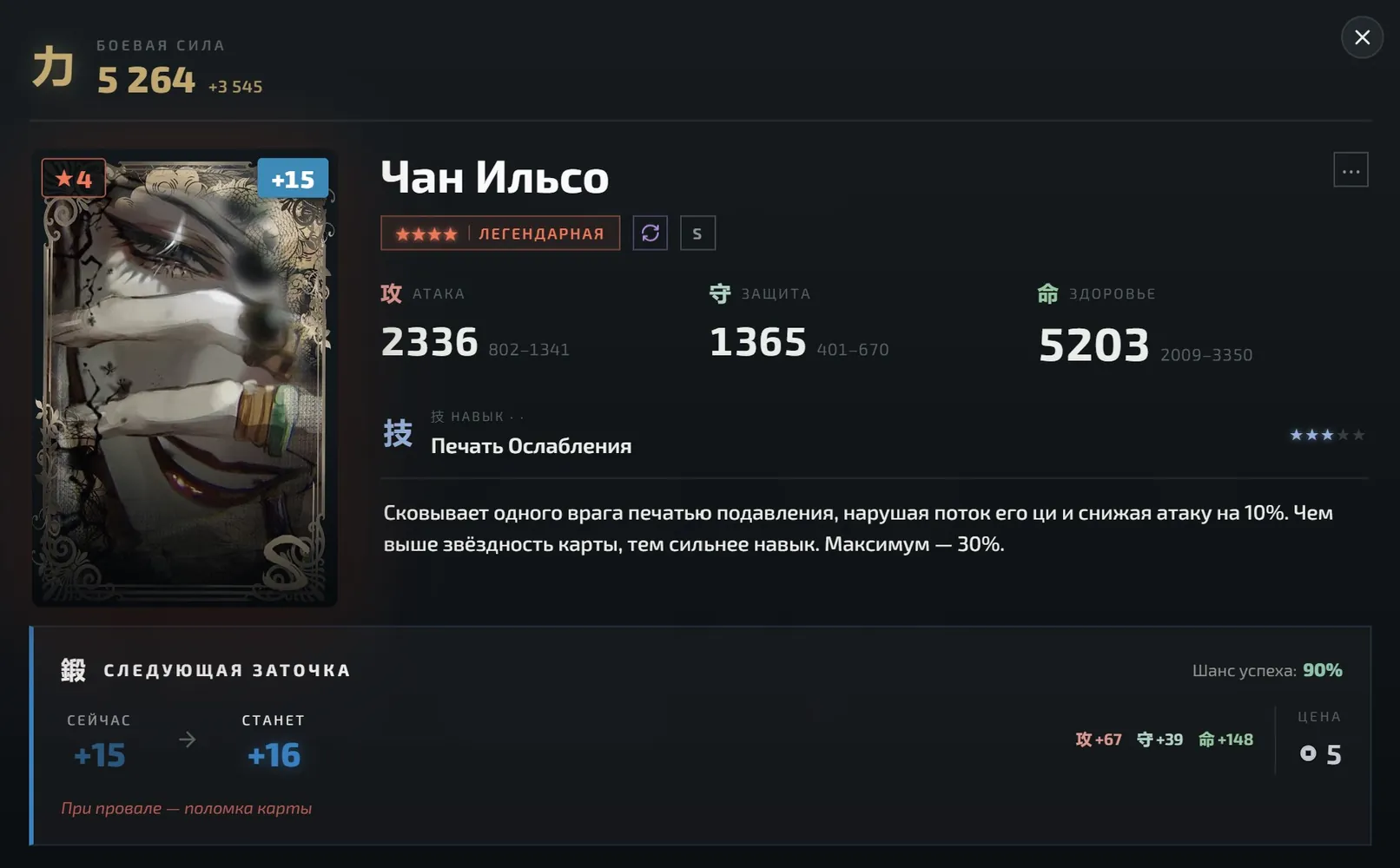Click the health value 5203
1400x868 pixels.
pos(1094,345)
